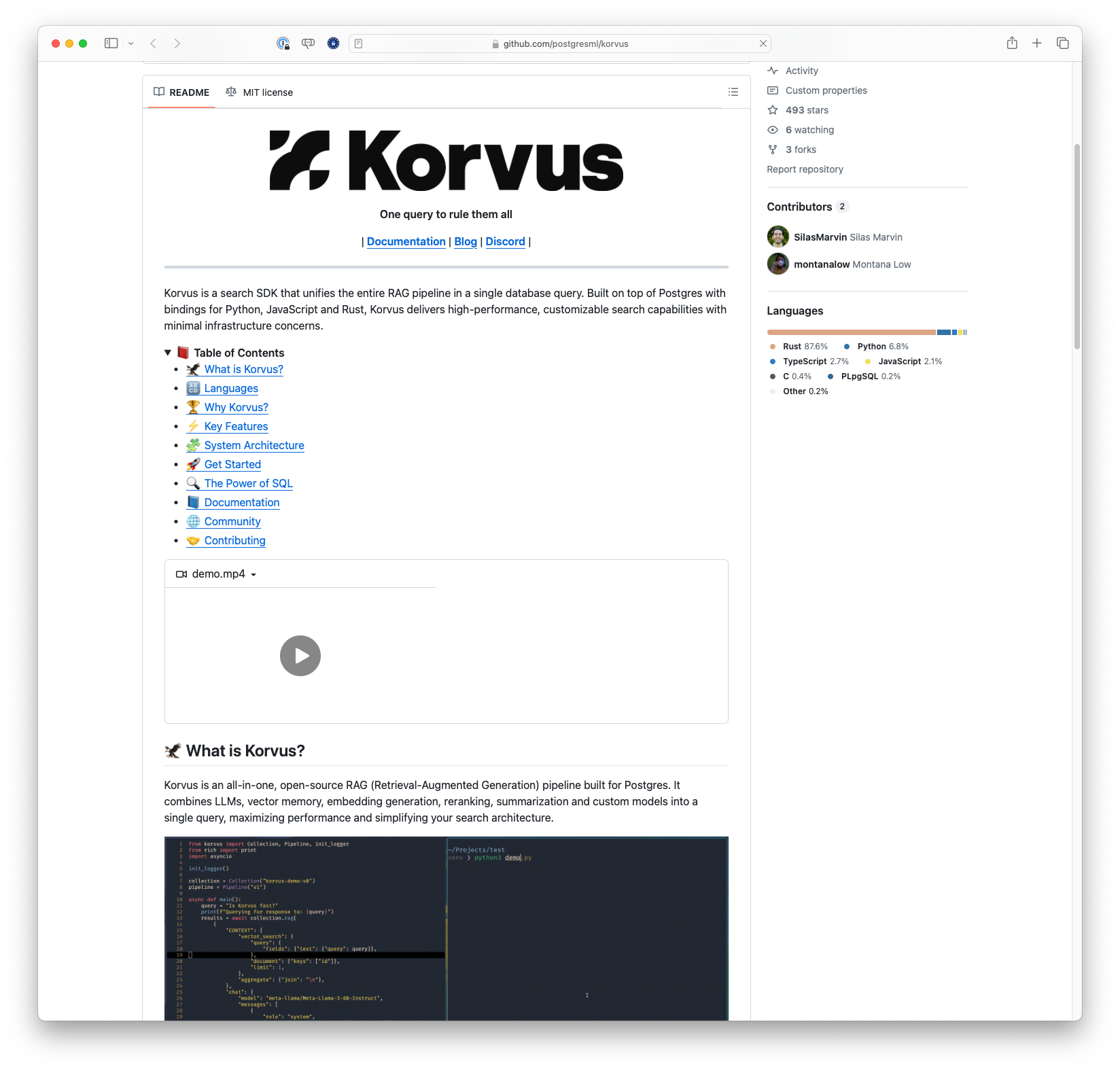
Task: Click the browser share icon
Action: click(x=1012, y=43)
